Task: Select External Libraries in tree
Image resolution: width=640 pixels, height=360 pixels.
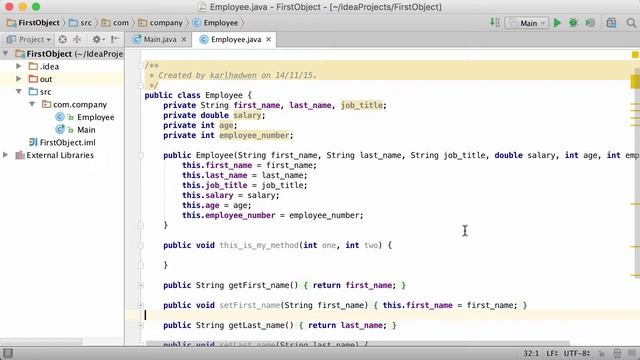Action: tap(60, 155)
